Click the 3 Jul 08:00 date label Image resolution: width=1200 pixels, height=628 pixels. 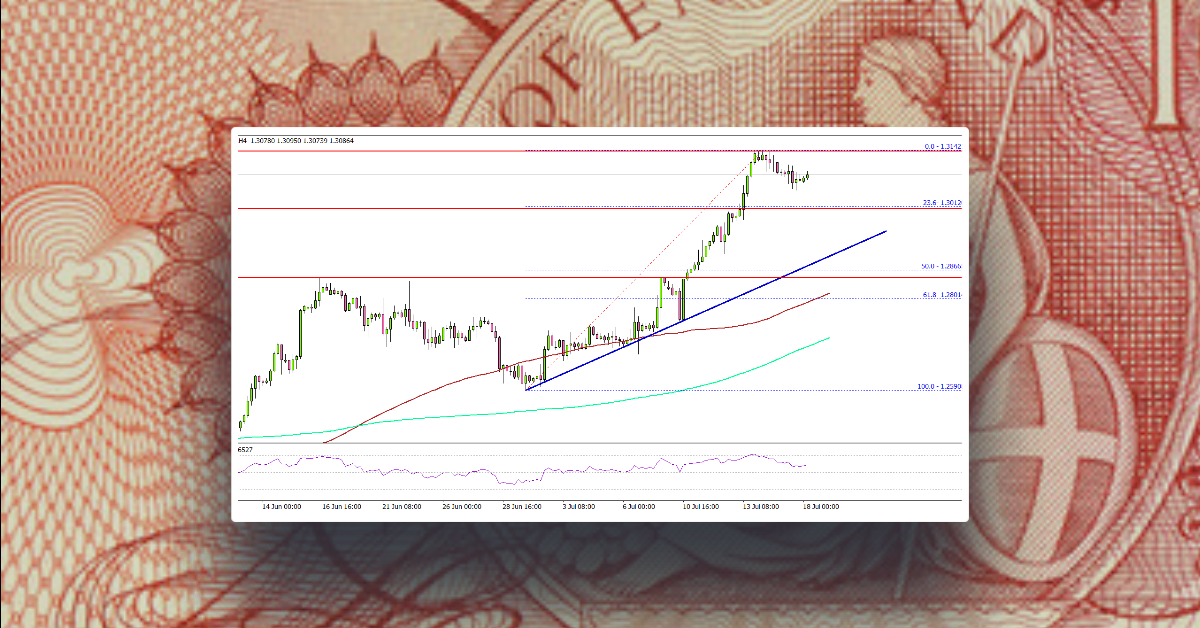coord(579,506)
